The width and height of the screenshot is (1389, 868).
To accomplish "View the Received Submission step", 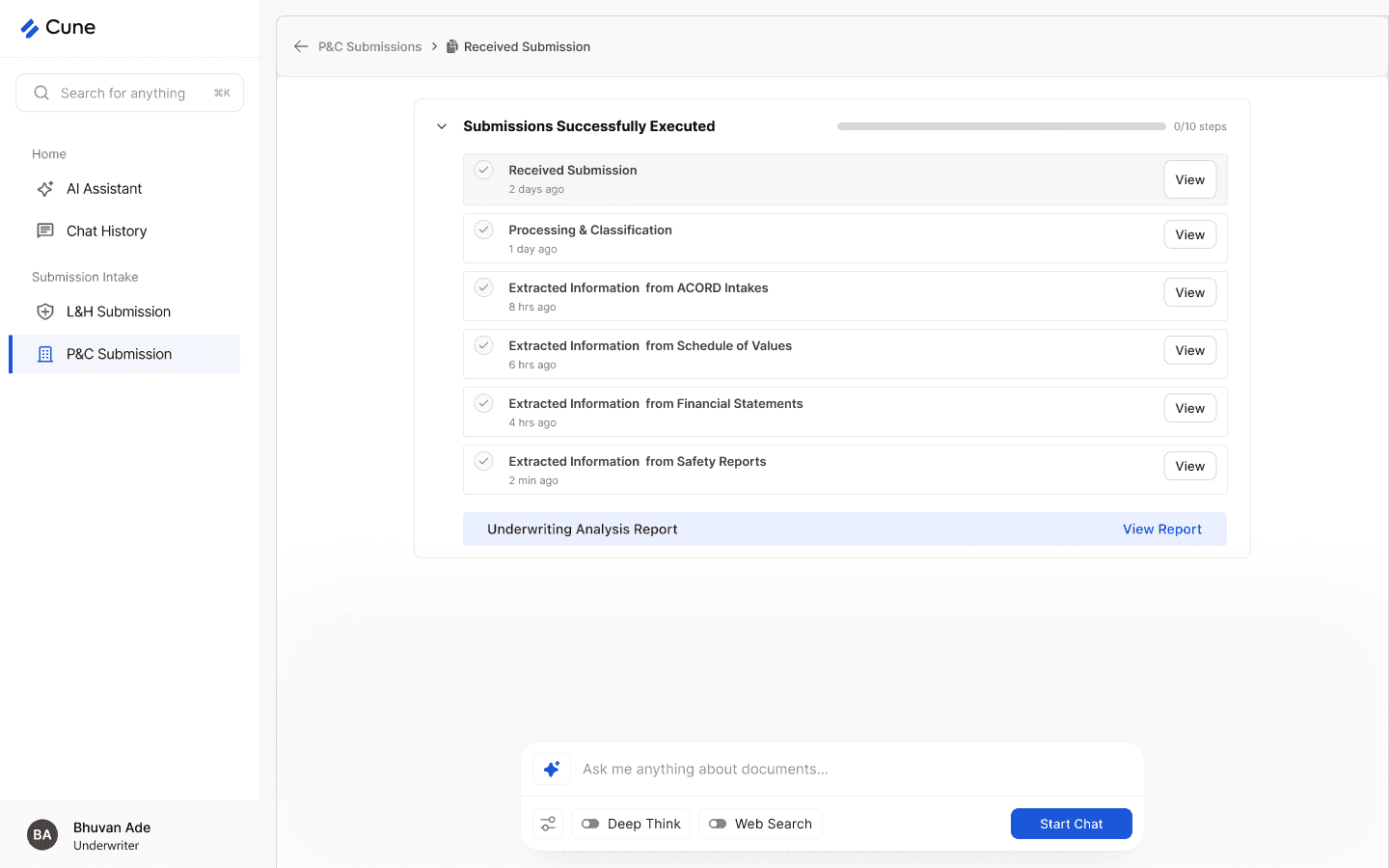I will [1189, 179].
